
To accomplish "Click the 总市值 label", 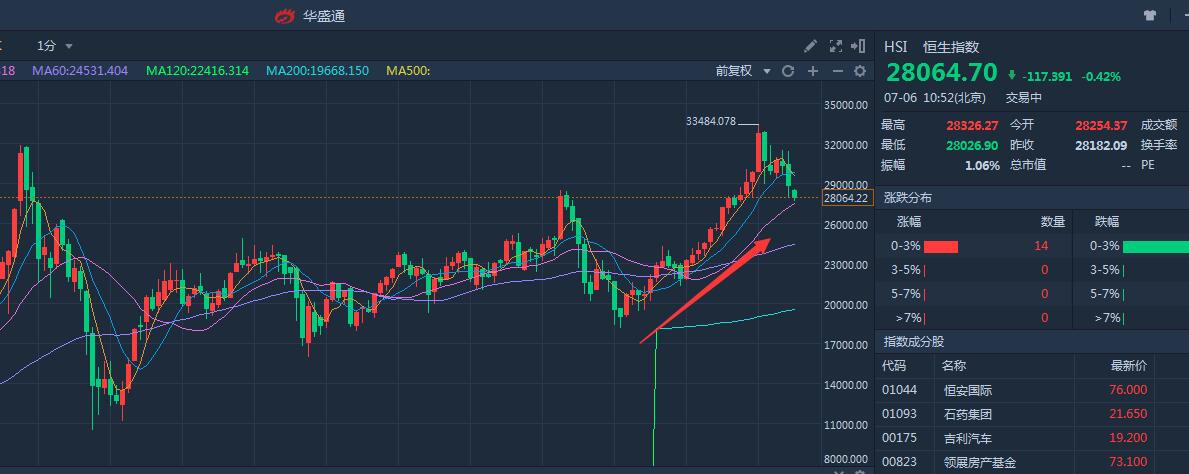I will coord(1027,165).
